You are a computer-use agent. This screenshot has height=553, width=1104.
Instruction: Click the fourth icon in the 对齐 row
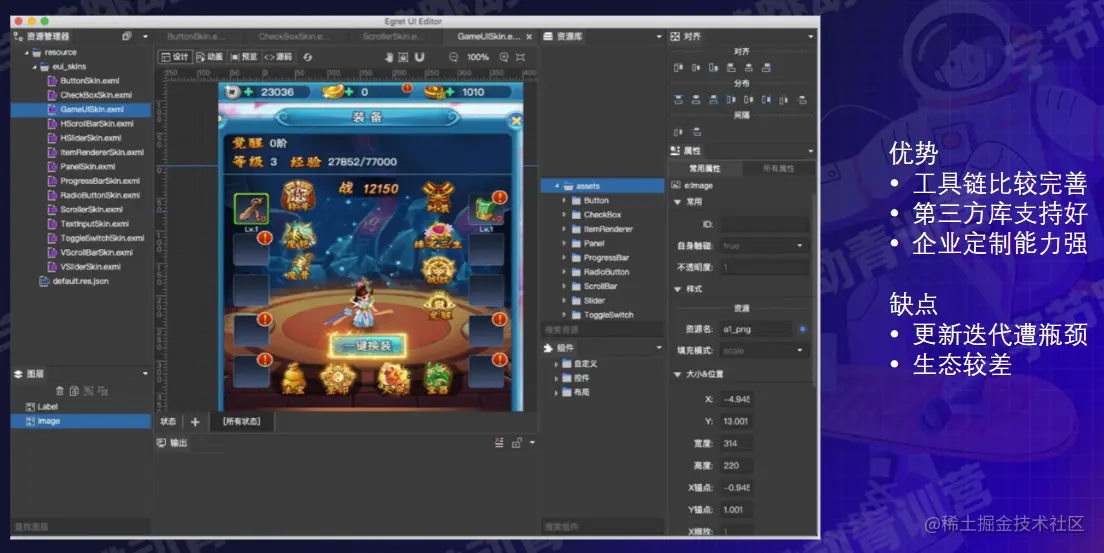731,68
